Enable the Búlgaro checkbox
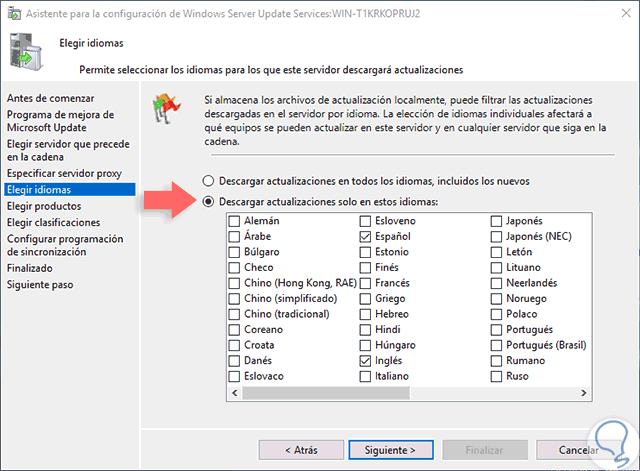Image resolution: width=640 pixels, height=471 pixels. tap(234, 252)
